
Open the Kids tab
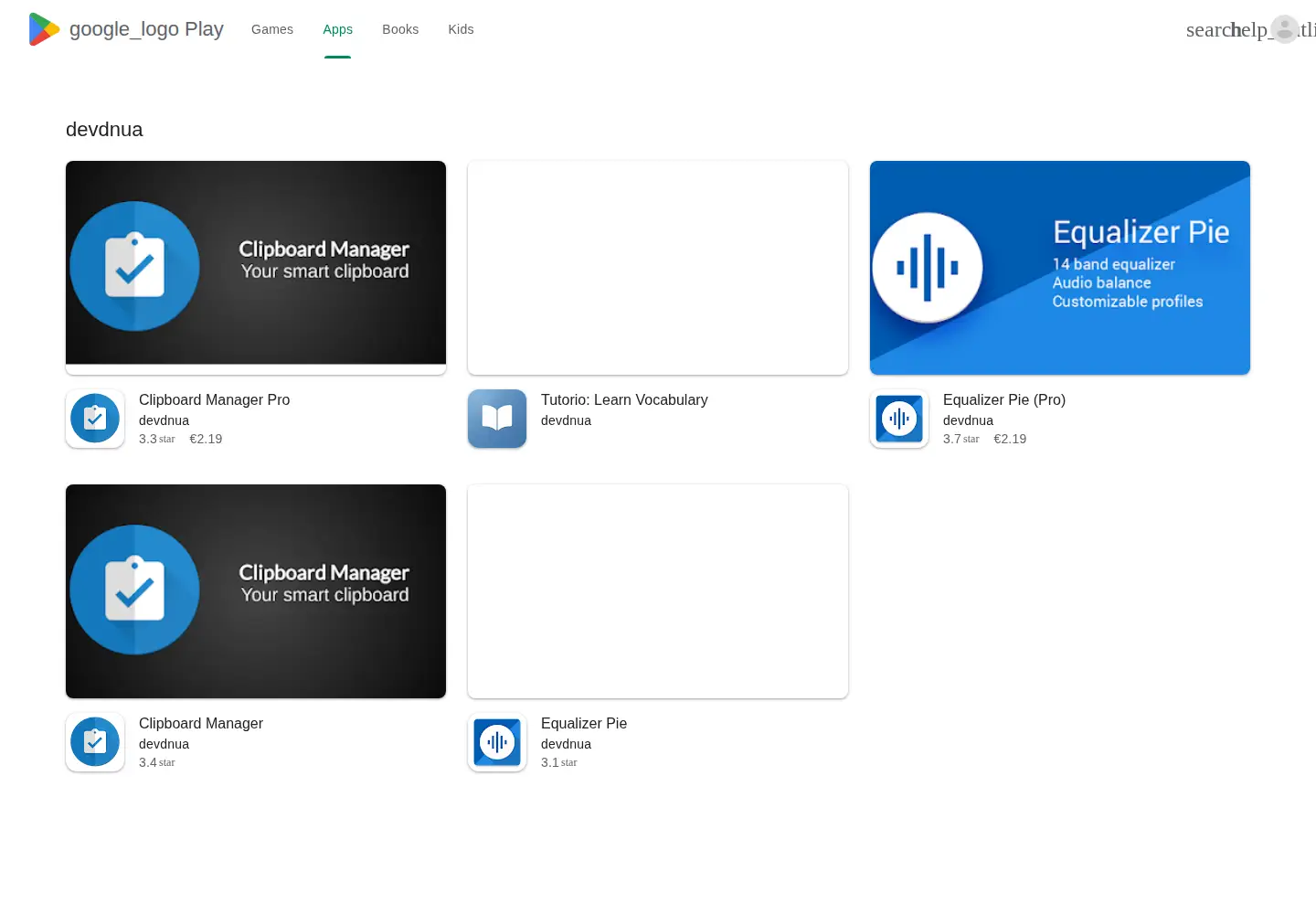tap(461, 29)
